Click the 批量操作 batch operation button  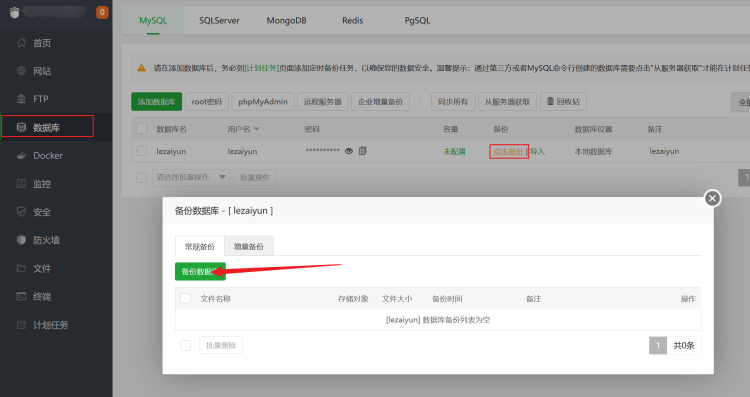coord(255,177)
